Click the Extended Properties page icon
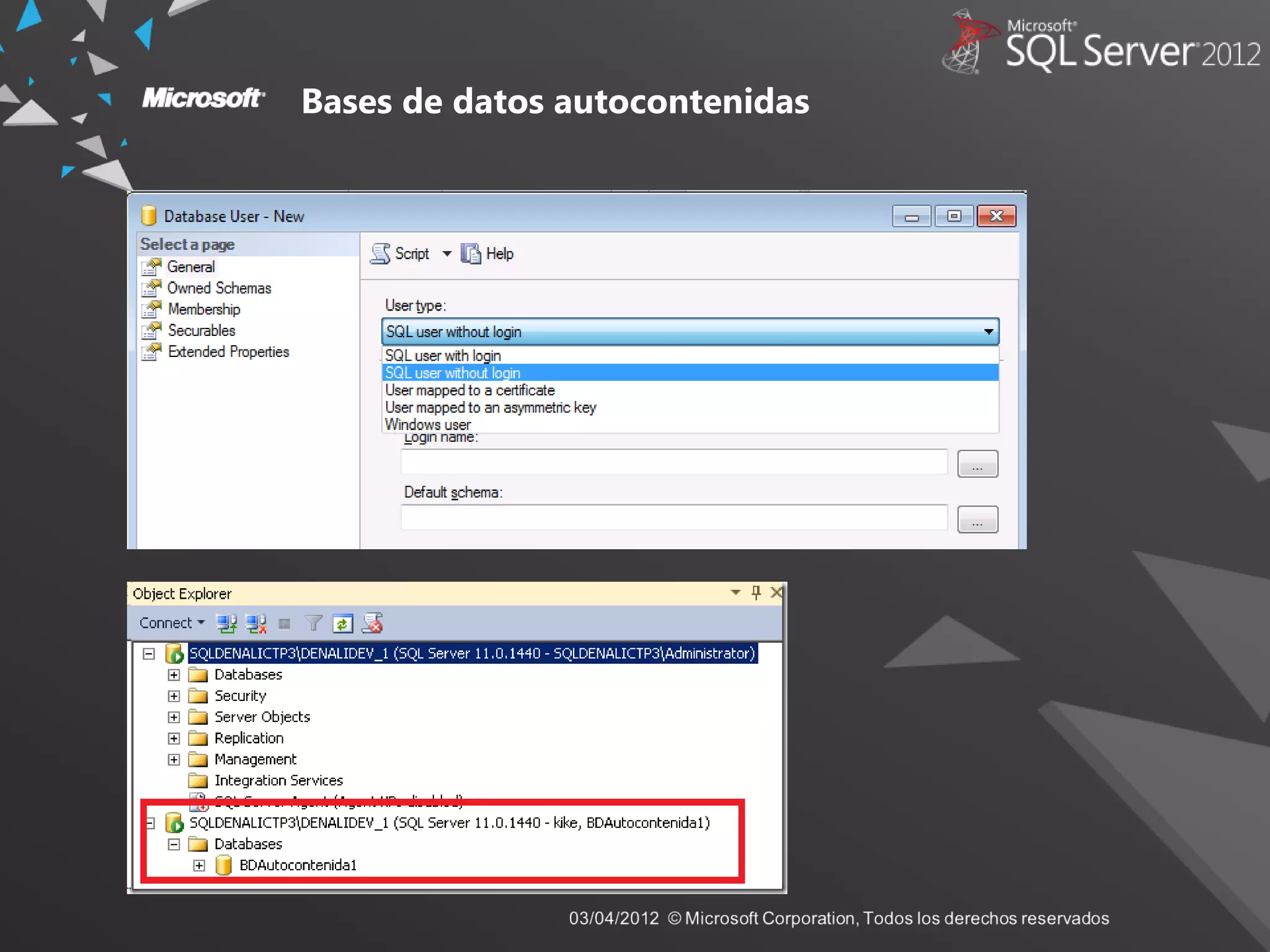1270x952 pixels. click(151, 351)
